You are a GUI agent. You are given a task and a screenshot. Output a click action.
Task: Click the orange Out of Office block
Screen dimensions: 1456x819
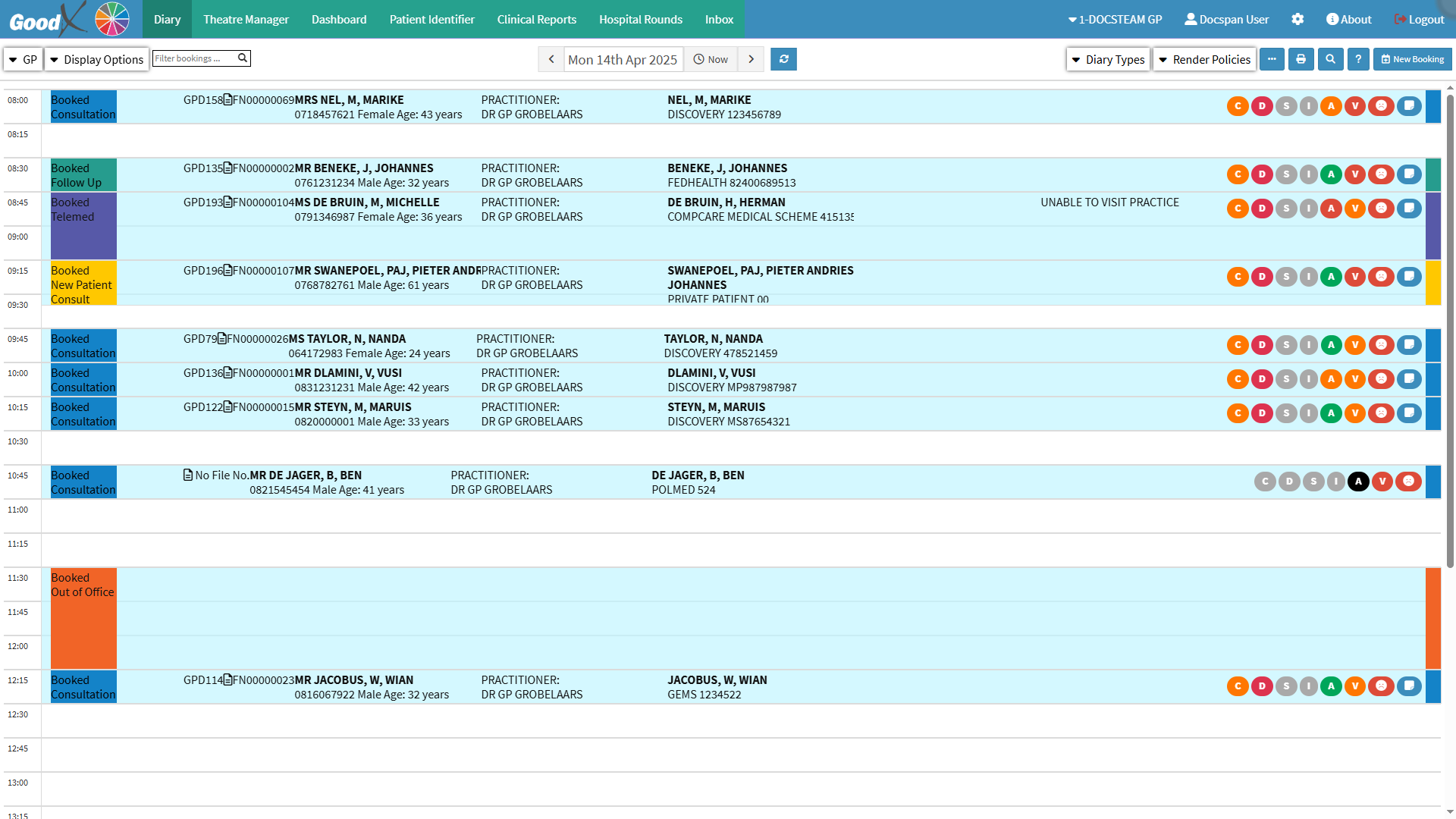coord(83,618)
